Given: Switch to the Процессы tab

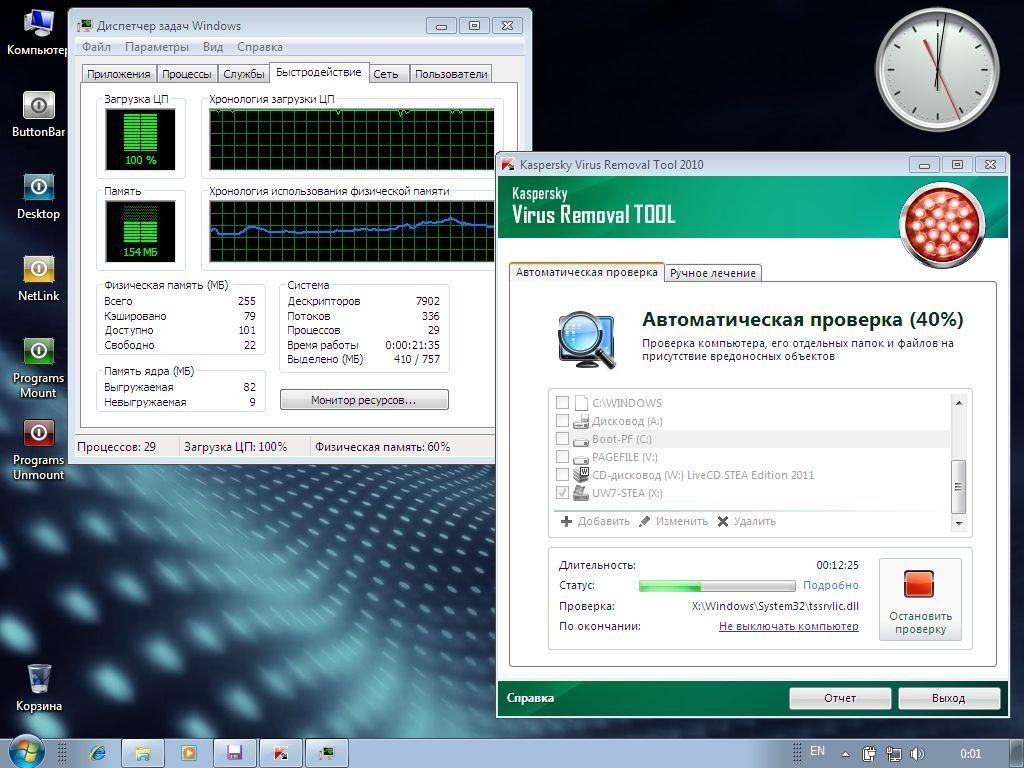Looking at the screenshot, I should (187, 74).
